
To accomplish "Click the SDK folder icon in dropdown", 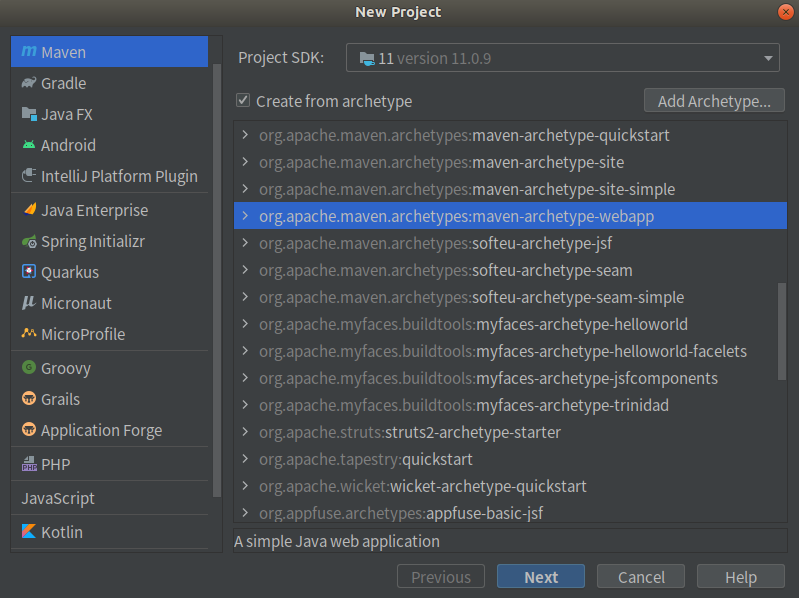I will click(x=367, y=59).
